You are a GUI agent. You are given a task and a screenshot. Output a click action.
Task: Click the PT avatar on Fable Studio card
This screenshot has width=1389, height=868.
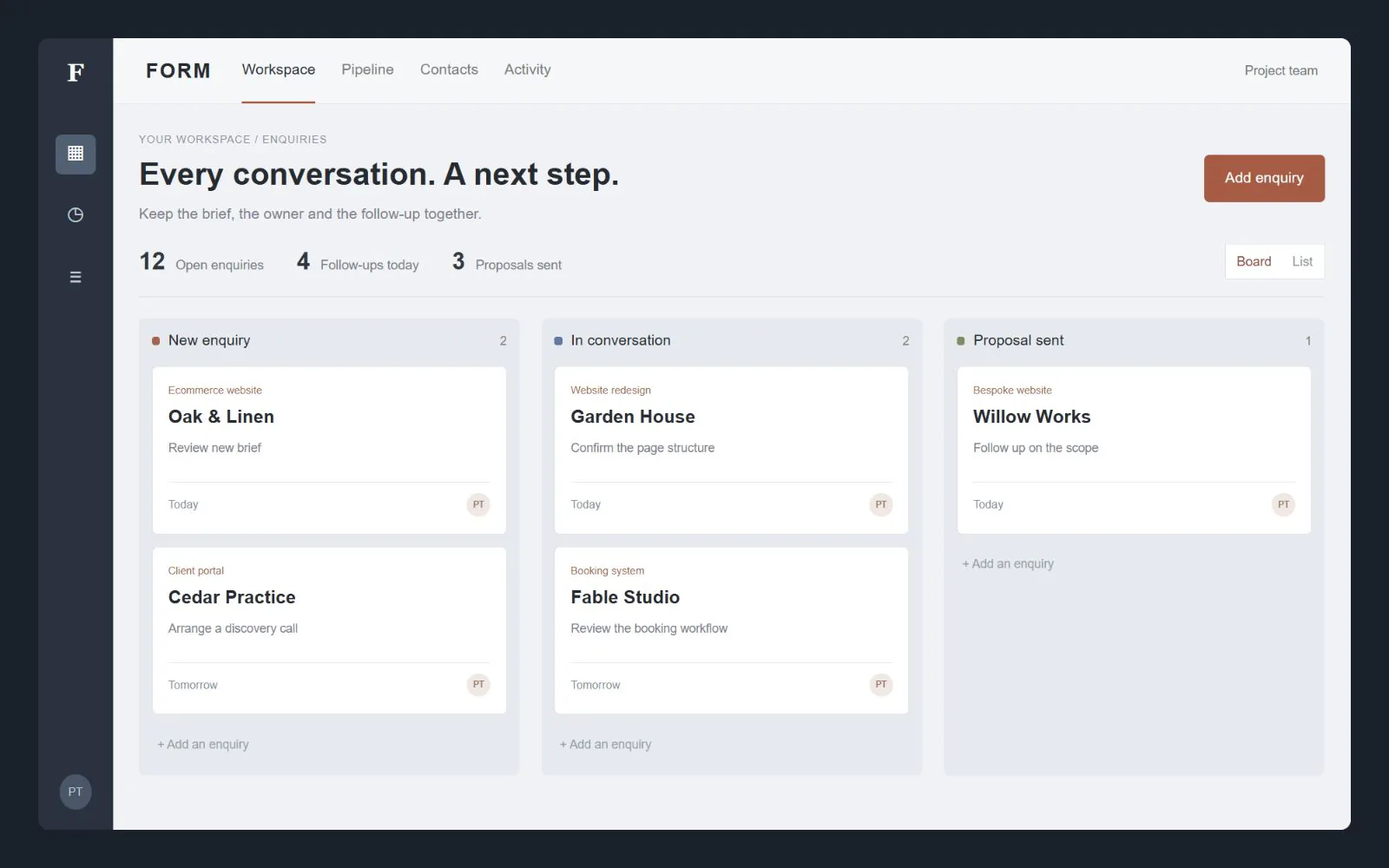click(881, 685)
